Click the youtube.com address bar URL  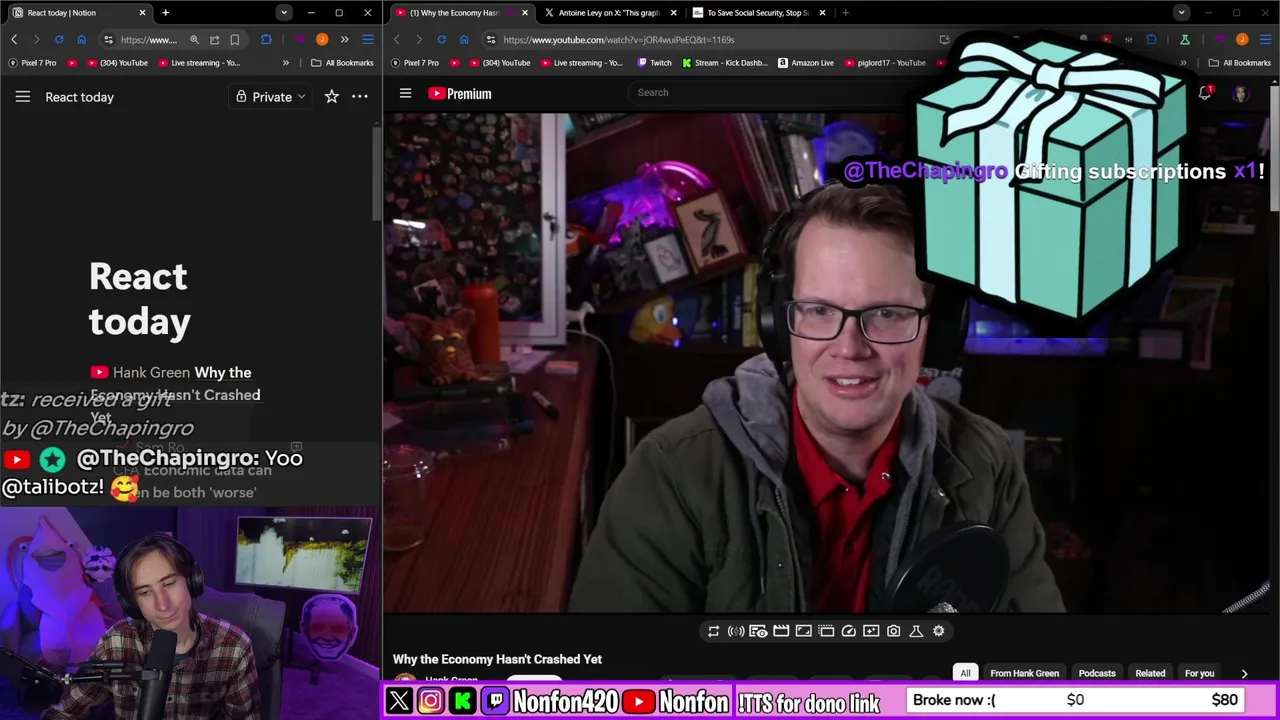tap(618, 40)
